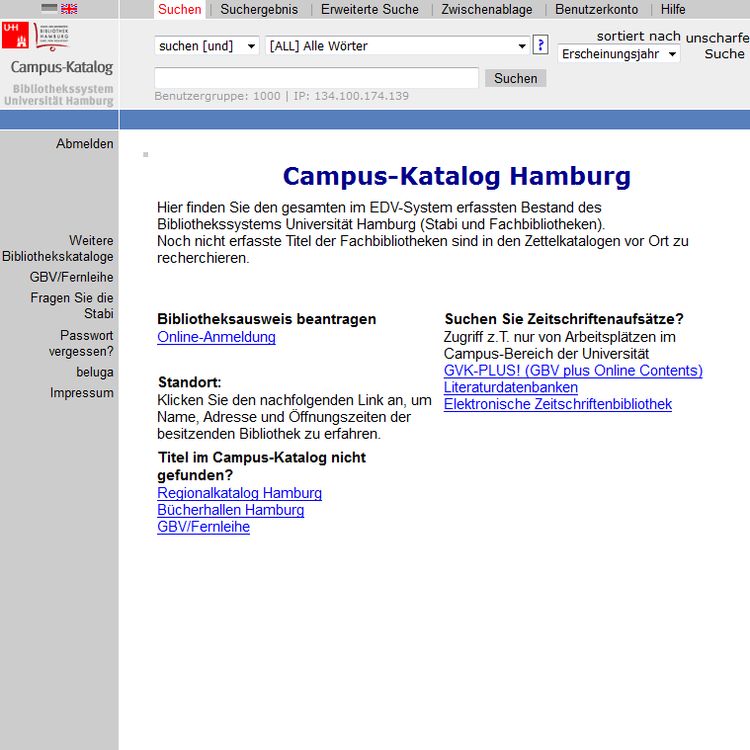
Task: Click the Suchen search button
Action: [x=516, y=78]
